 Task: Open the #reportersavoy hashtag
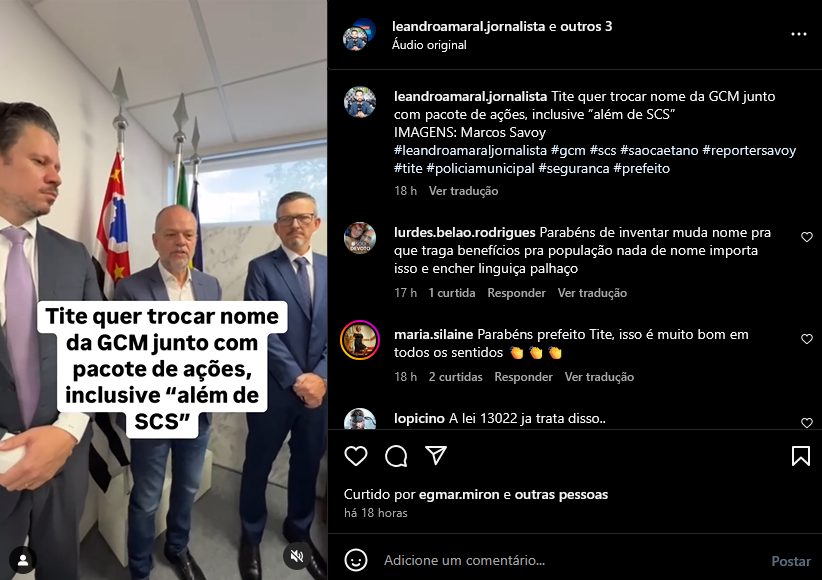point(749,150)
